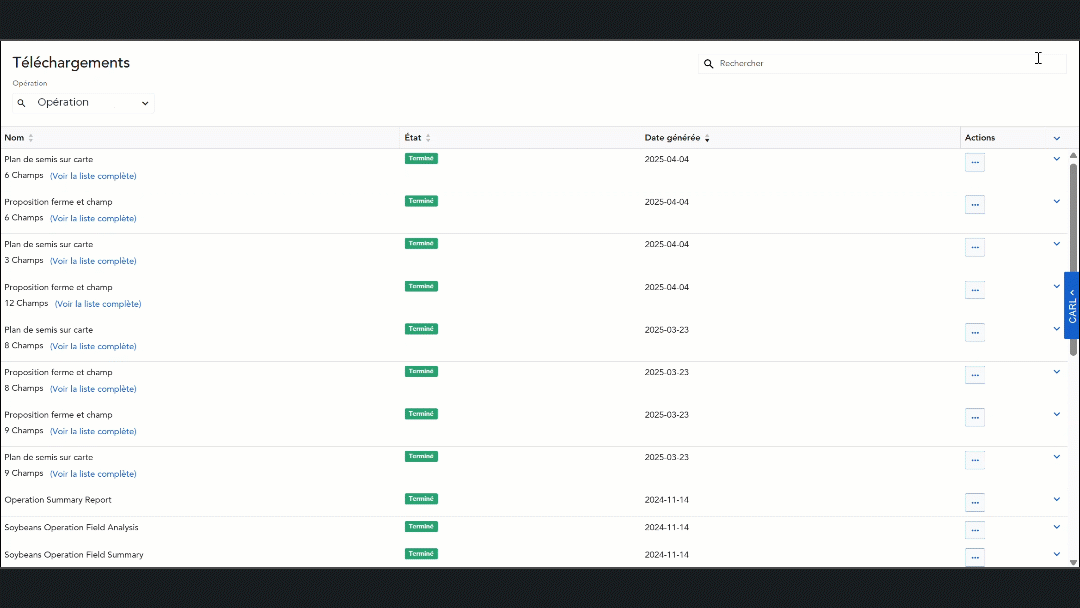The height and width of the screenshot is (608, 1080).
Task: Expand row 6 Champs Proposition ferme chevron
Action: pos(1057,202)
